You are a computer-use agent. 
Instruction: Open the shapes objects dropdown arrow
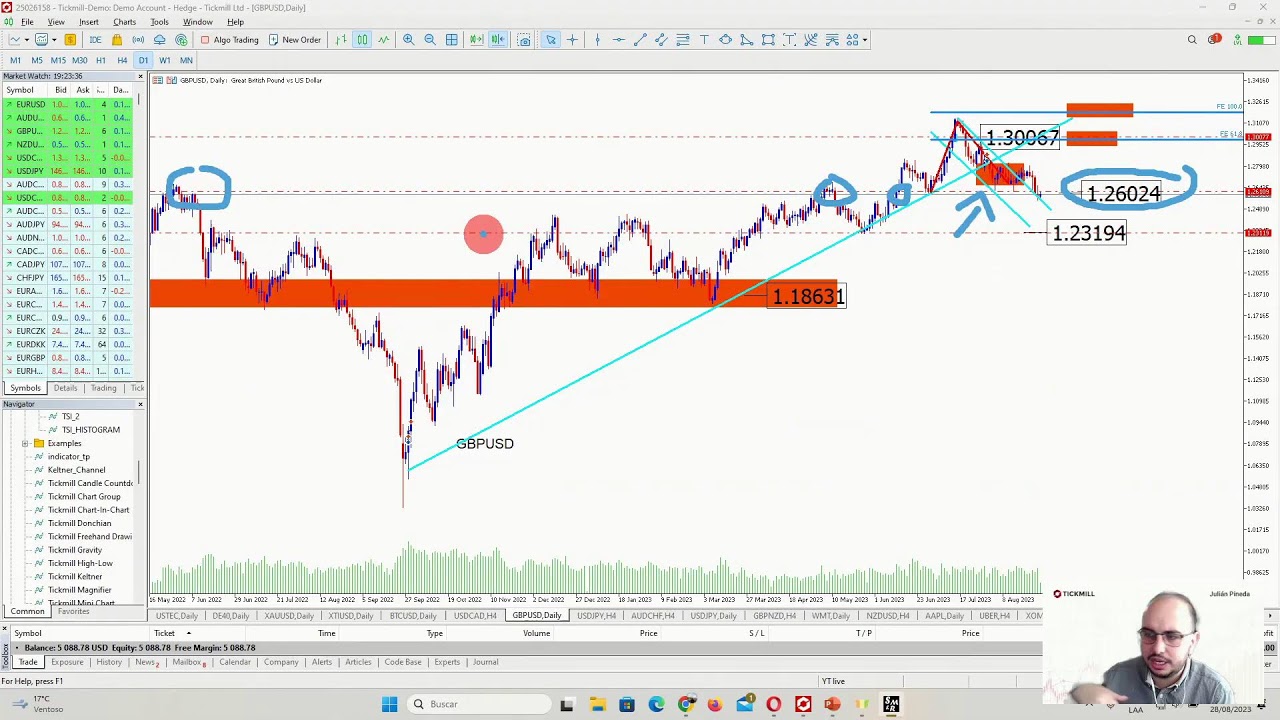(865, 40)
